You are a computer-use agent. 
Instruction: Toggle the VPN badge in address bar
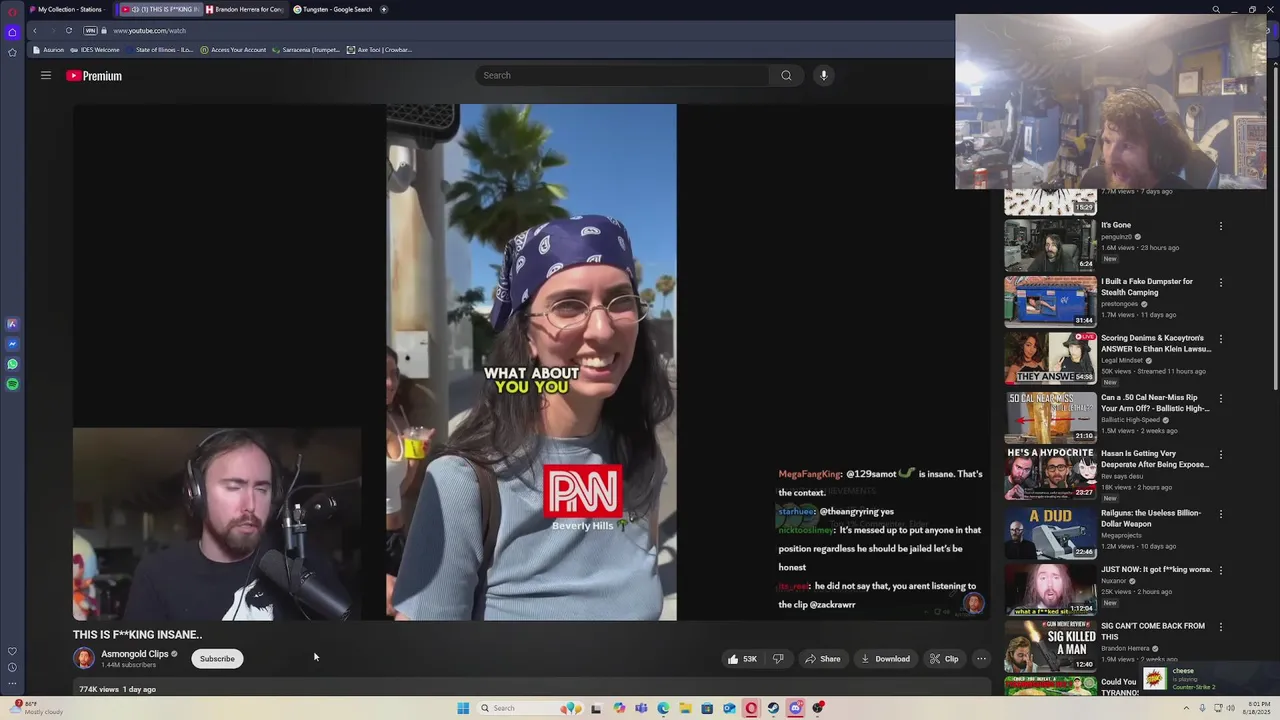(x=91, y=30)
